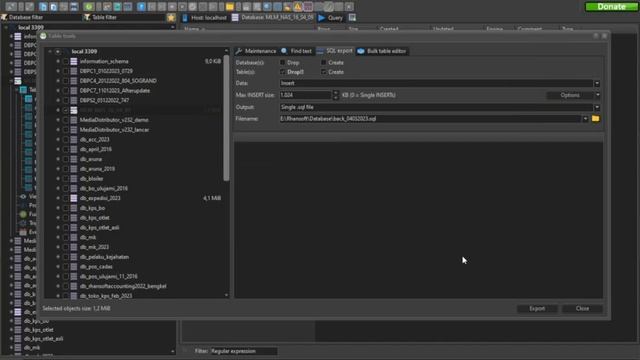Click the Max INSERT size value field

click(306, 95)
